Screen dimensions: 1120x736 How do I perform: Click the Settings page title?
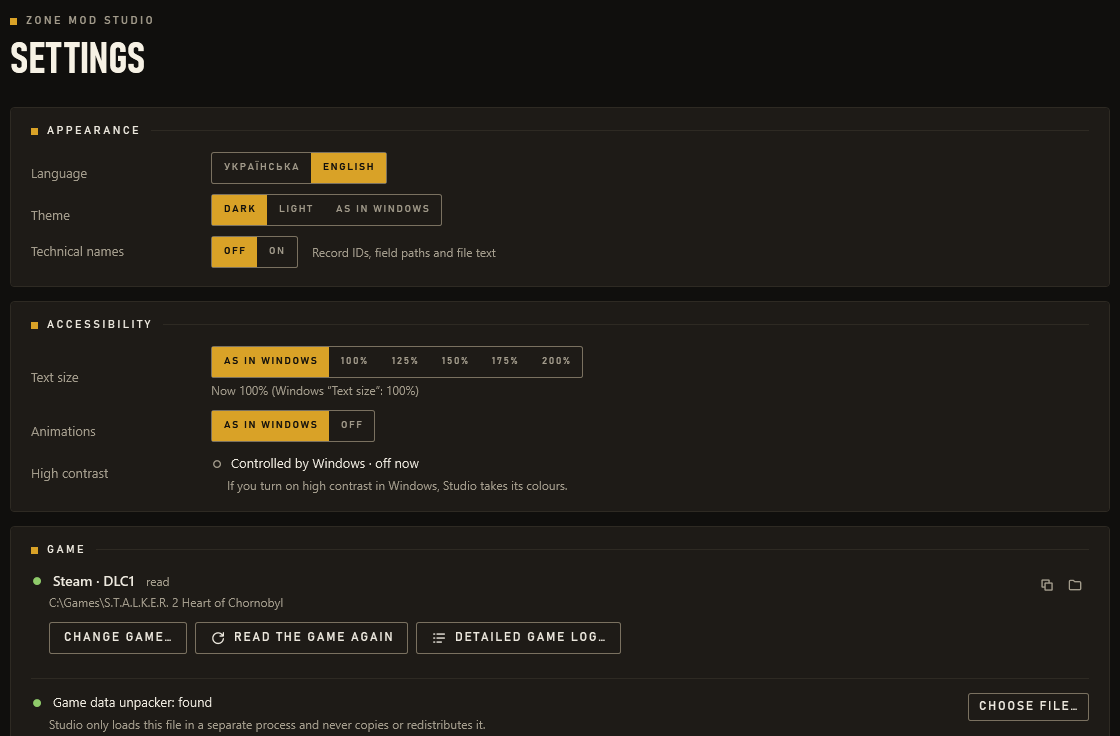[x=78, y=58]
